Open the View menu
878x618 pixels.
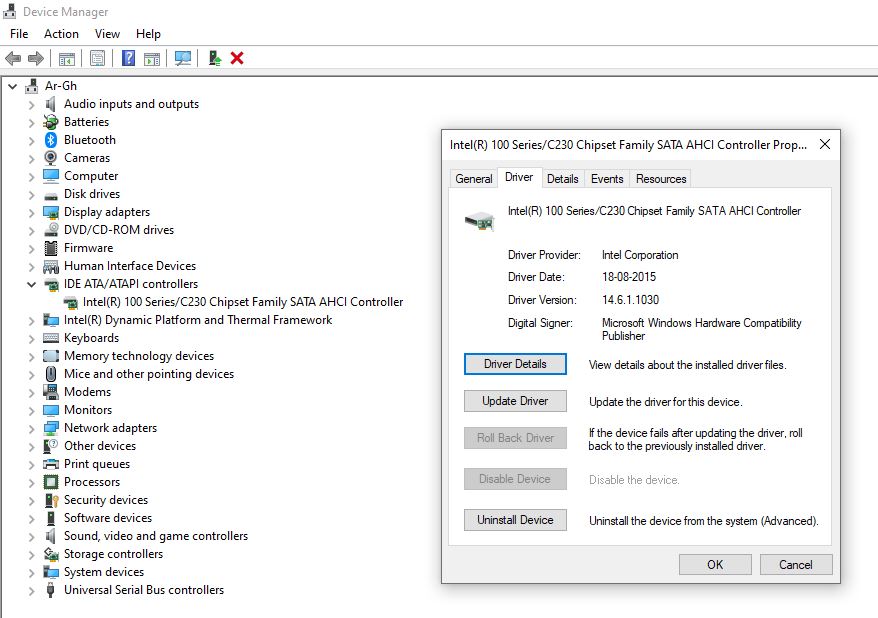click(x=107, y=34)
